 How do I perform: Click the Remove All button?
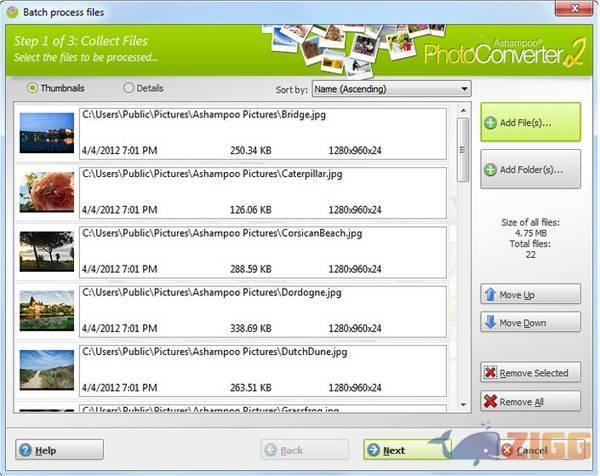coord(531,401)
